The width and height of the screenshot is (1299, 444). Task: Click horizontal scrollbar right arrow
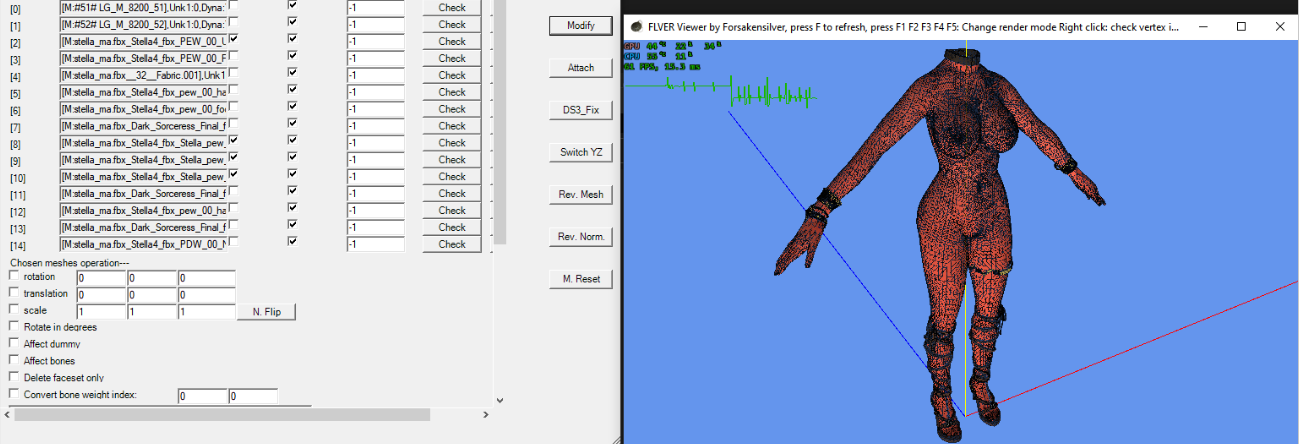click(x=486, y=414)
